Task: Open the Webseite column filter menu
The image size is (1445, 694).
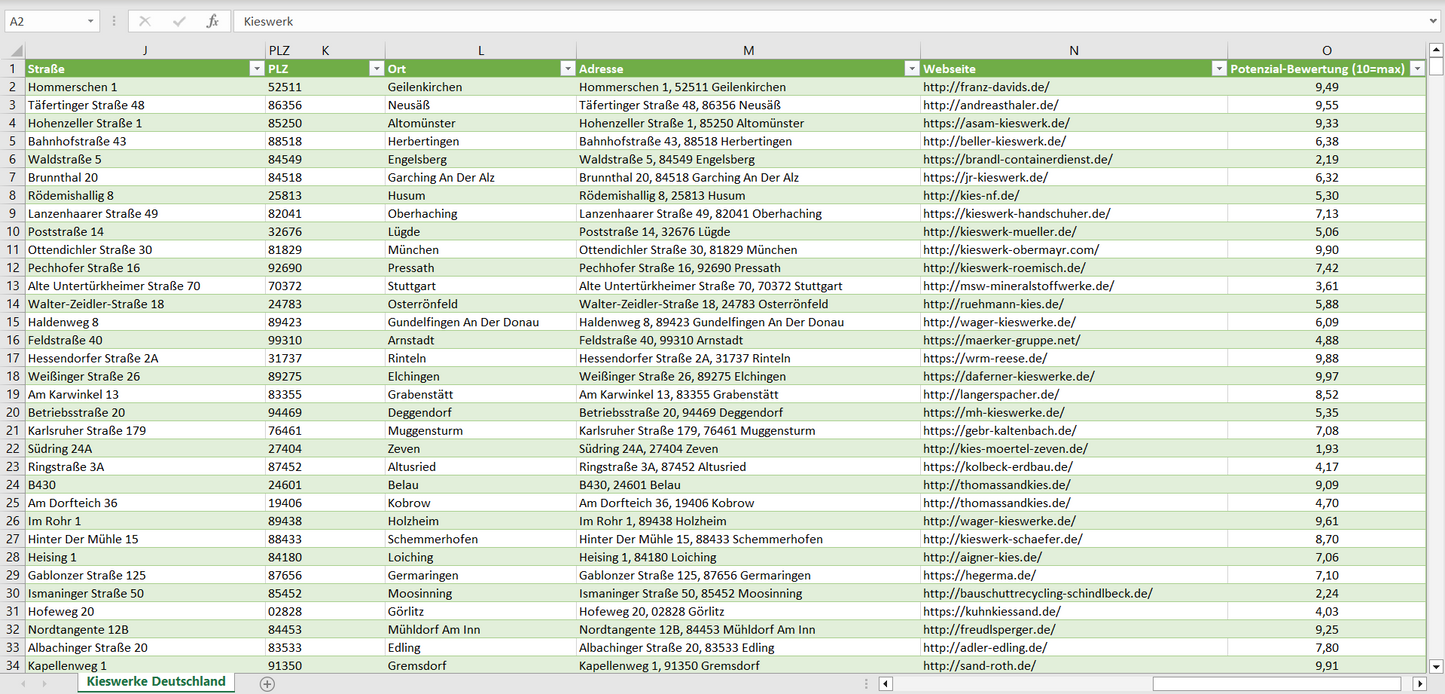Action: coord(1219,68)
